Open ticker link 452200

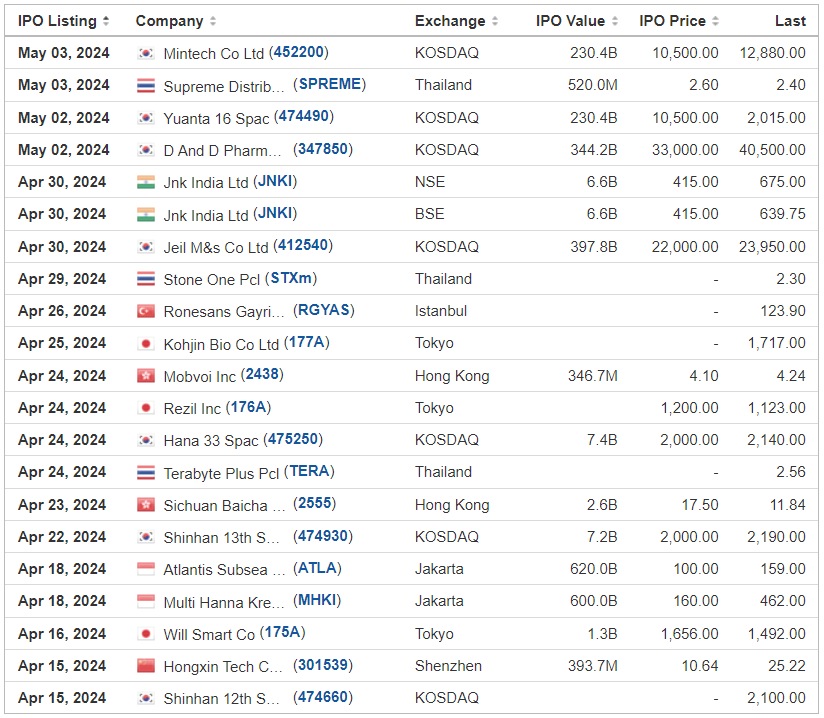[x=298, y=53]
